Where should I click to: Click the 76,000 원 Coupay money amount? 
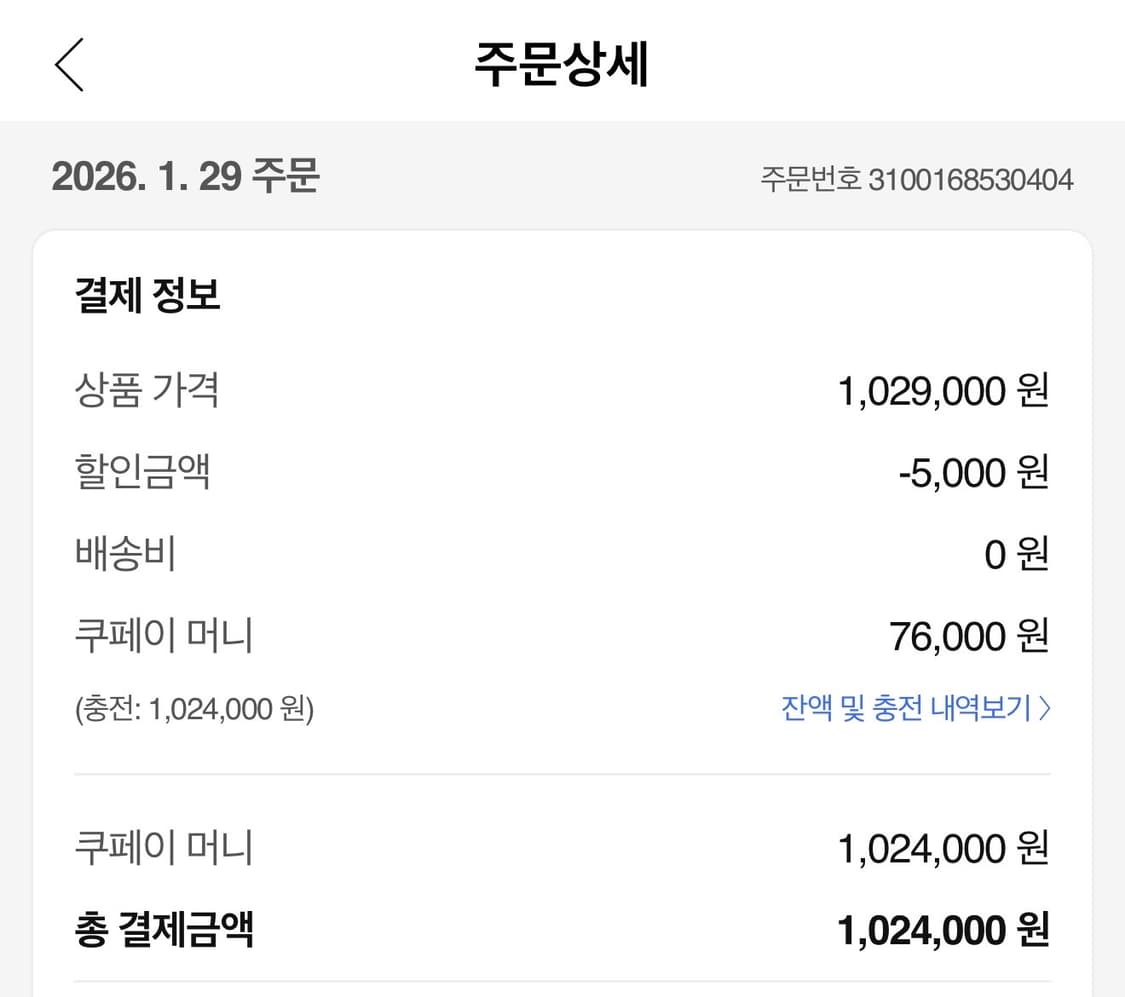tap(971, 635)
